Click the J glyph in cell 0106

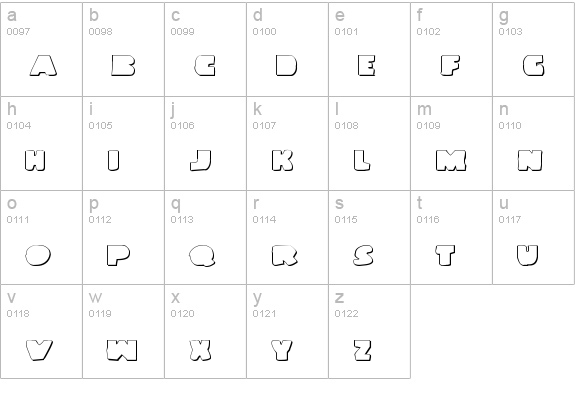click(x=201, y=160)
